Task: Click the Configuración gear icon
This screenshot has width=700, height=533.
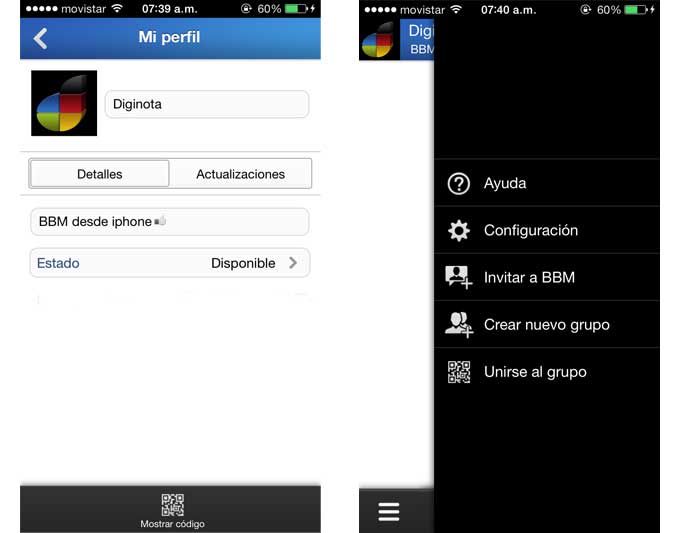Action: pyautogui.click(x=458, y=230)
